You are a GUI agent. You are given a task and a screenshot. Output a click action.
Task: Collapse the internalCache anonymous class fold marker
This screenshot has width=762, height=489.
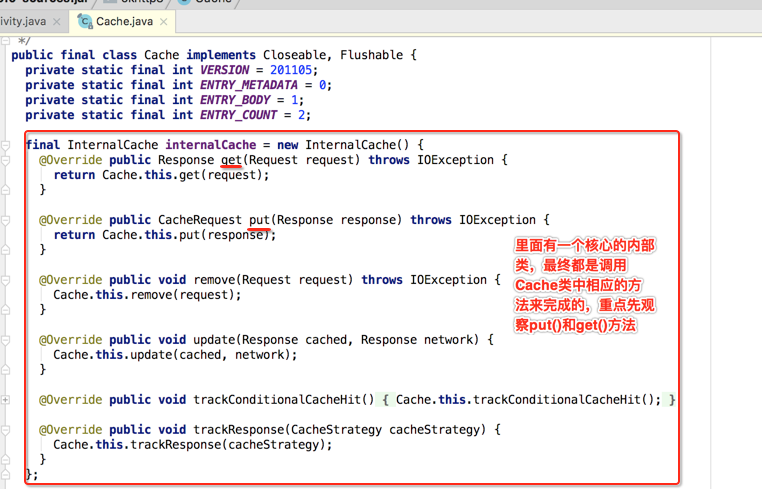click(x=5, y=145)
